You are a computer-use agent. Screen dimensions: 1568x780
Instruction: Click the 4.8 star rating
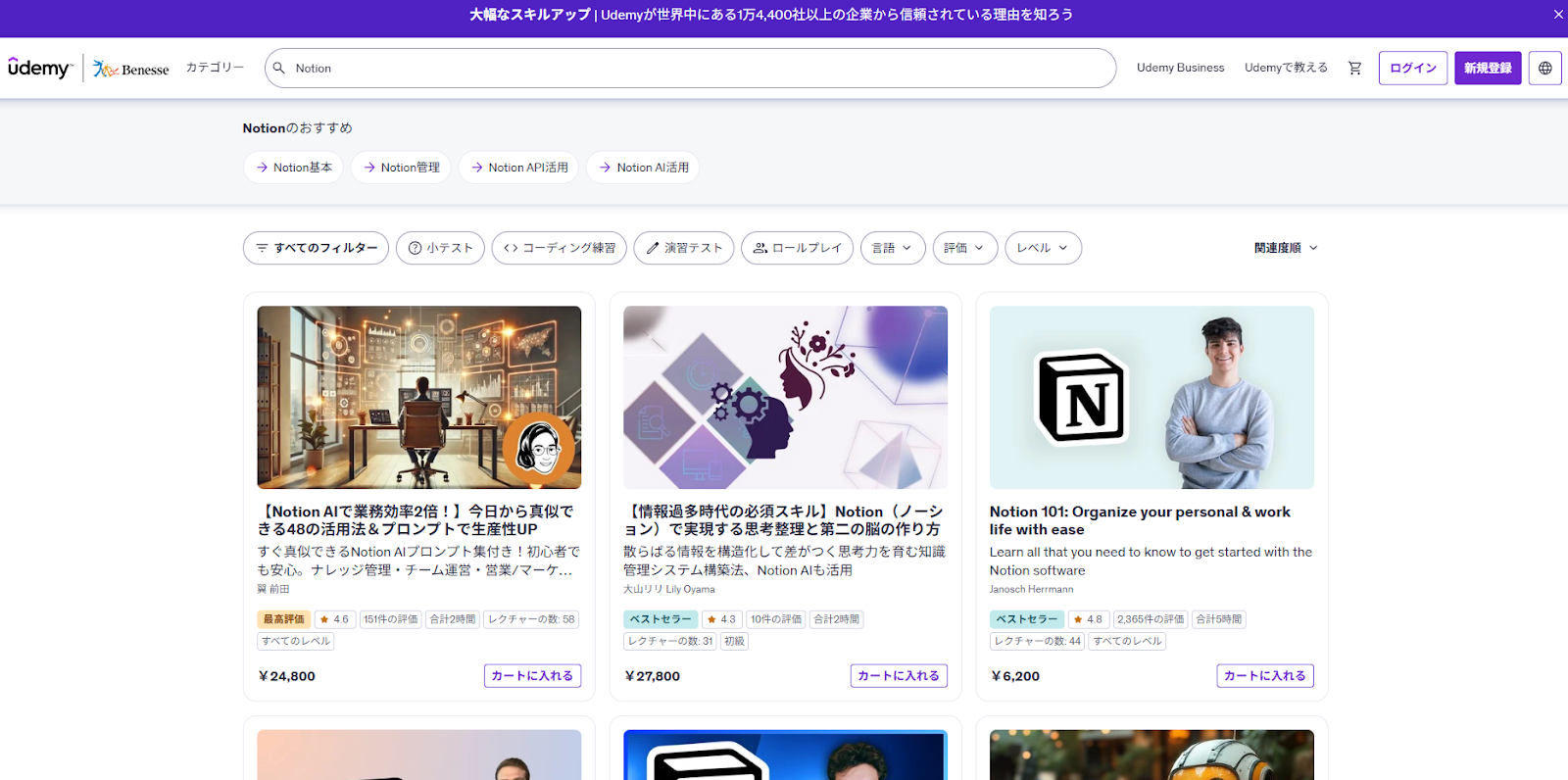click(x=1088, y=619)
